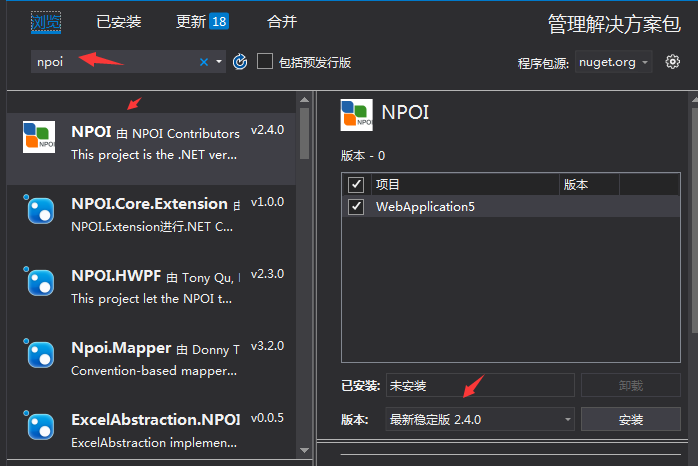Click the ExcelAbstraction.NPOI package name
Screen dimensions: 698x466
point(156,420)
